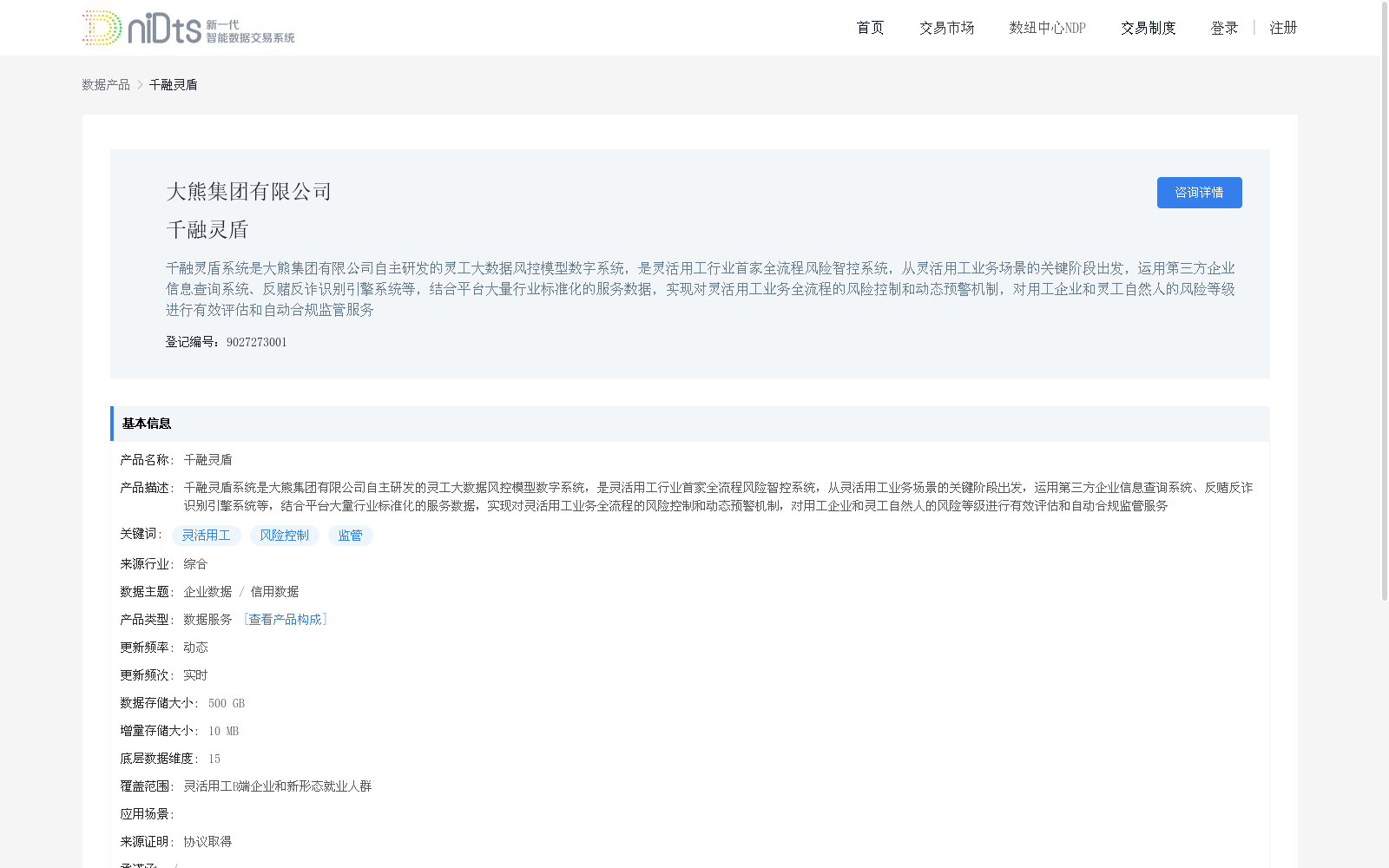Click the 应用场景 label
This screenshot has width=1389, height=868.
tap(147, 813)
